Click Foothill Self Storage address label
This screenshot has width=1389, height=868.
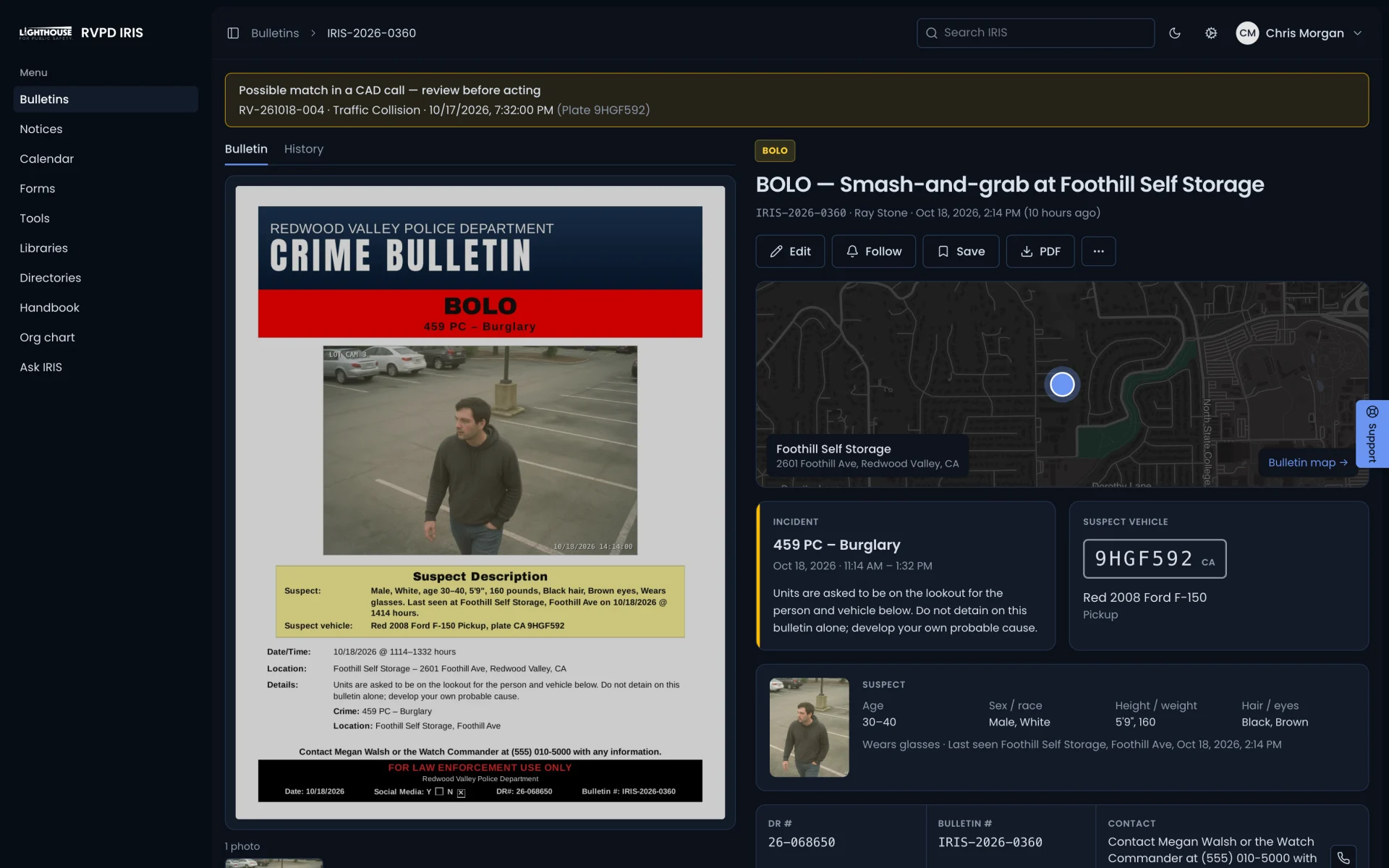click(x=867, y=456)
